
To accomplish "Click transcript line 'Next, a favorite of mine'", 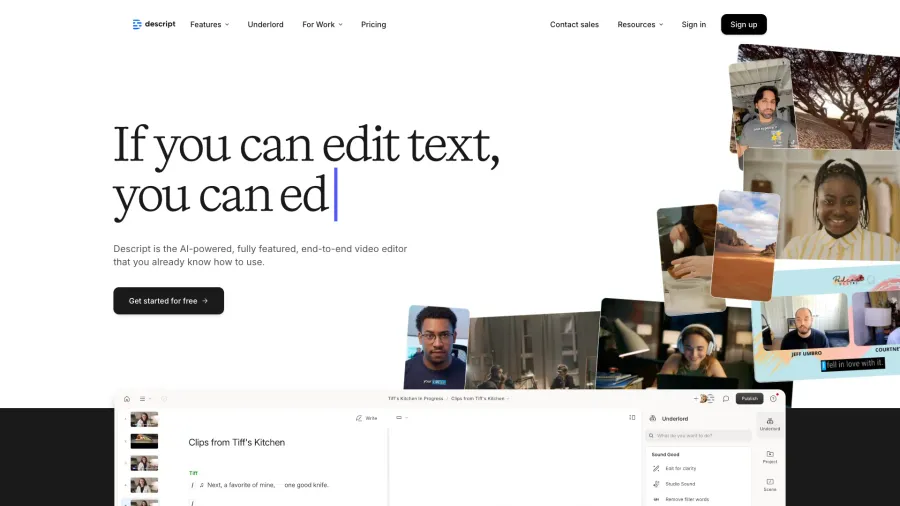I will tap(268, 485).
